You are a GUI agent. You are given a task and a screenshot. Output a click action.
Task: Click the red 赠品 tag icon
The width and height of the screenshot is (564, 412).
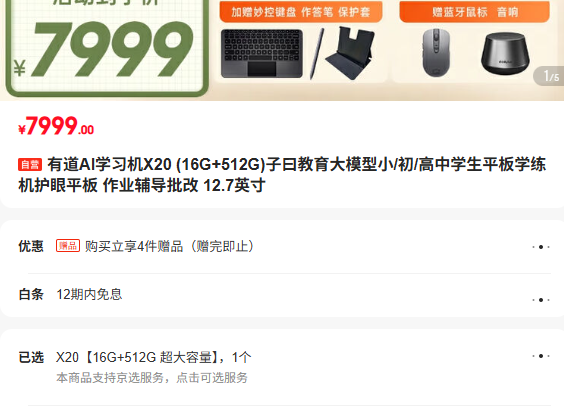(x=68, y=246)
